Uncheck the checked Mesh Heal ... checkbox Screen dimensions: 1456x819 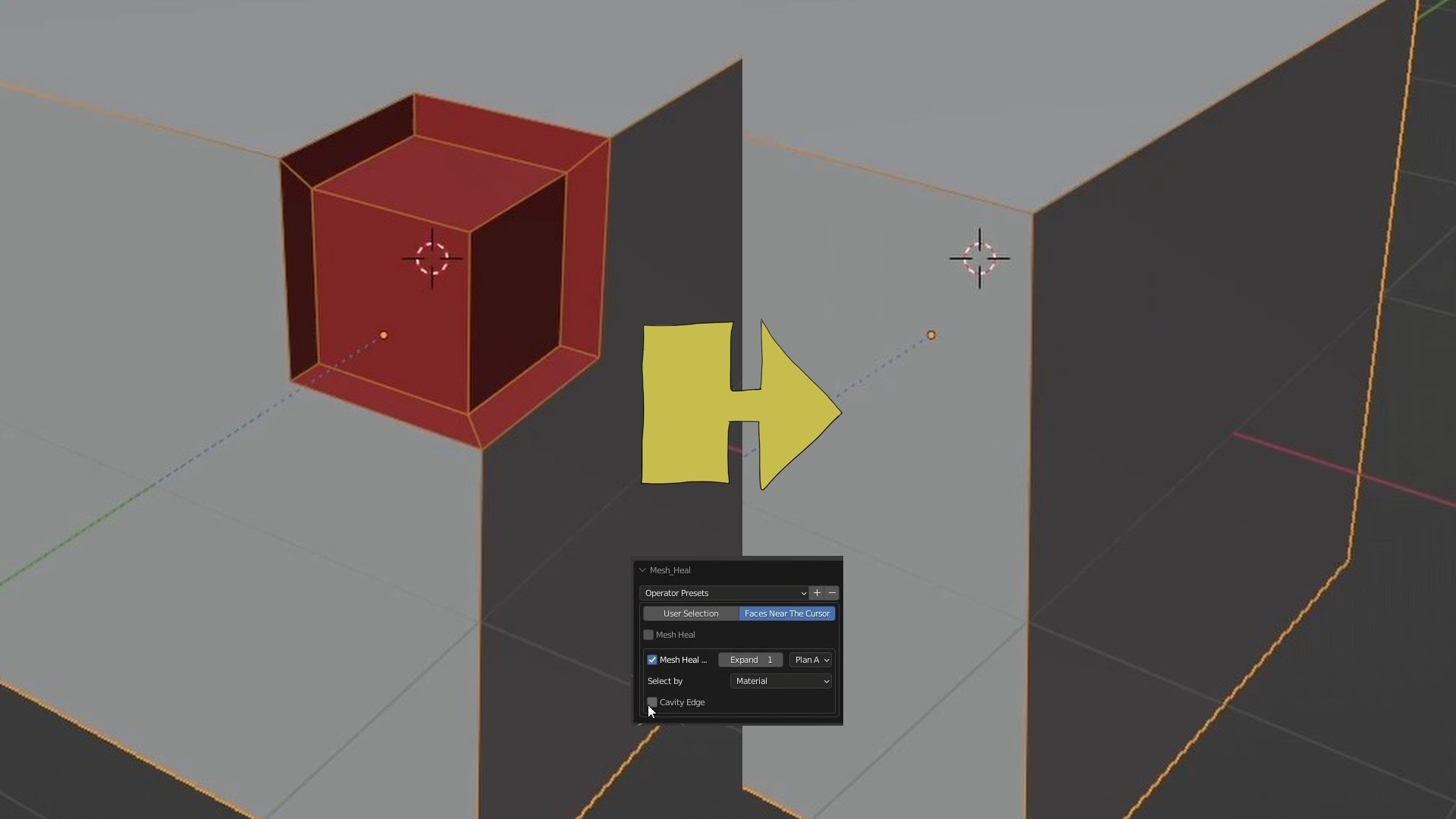(652, 660)
